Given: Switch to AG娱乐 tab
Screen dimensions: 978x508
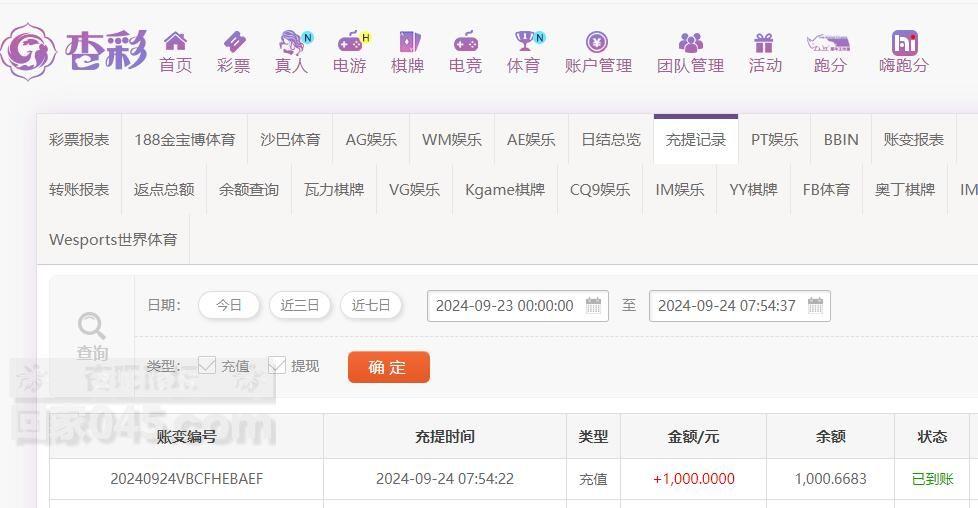Looking at the screenshot, I should click(371, 140).
